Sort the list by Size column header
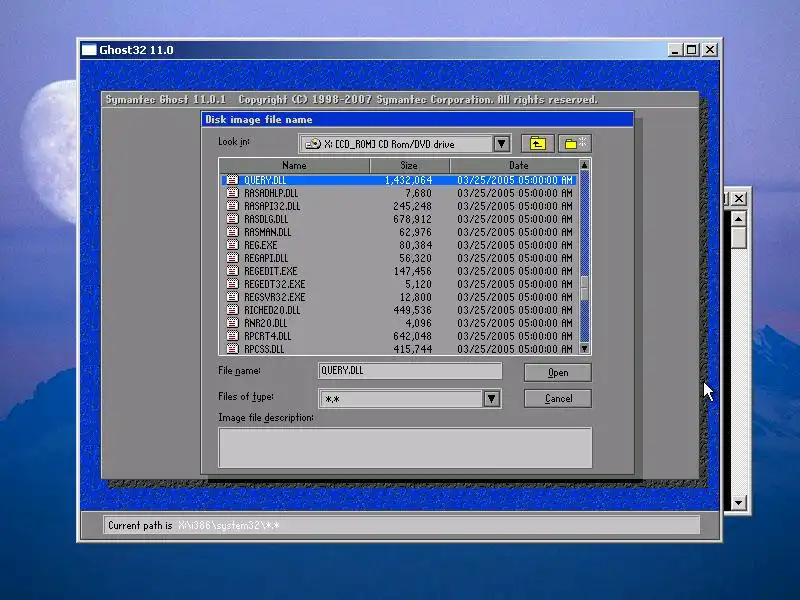The image size is (800, 600). tap(409, 165)
